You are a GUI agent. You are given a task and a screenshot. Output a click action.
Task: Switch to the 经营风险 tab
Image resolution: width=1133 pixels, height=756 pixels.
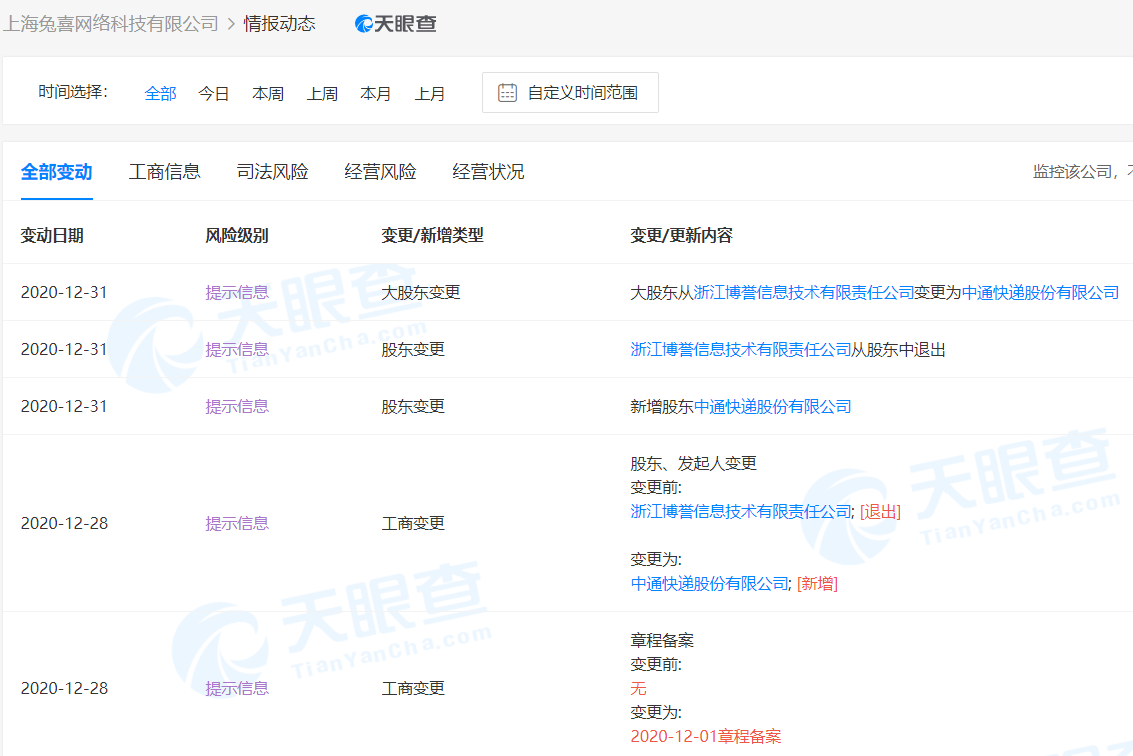381,172
